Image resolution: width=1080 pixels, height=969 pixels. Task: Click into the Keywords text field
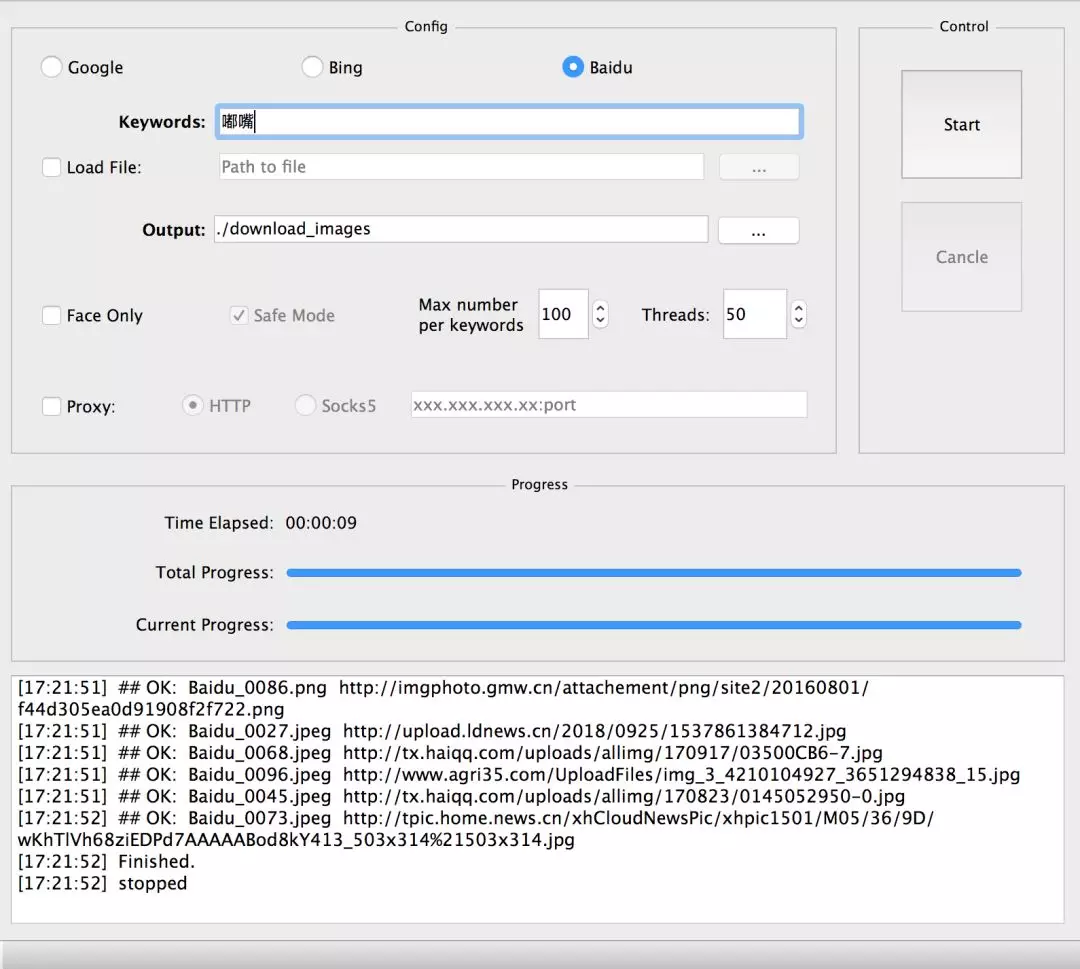tap(509, 122)
